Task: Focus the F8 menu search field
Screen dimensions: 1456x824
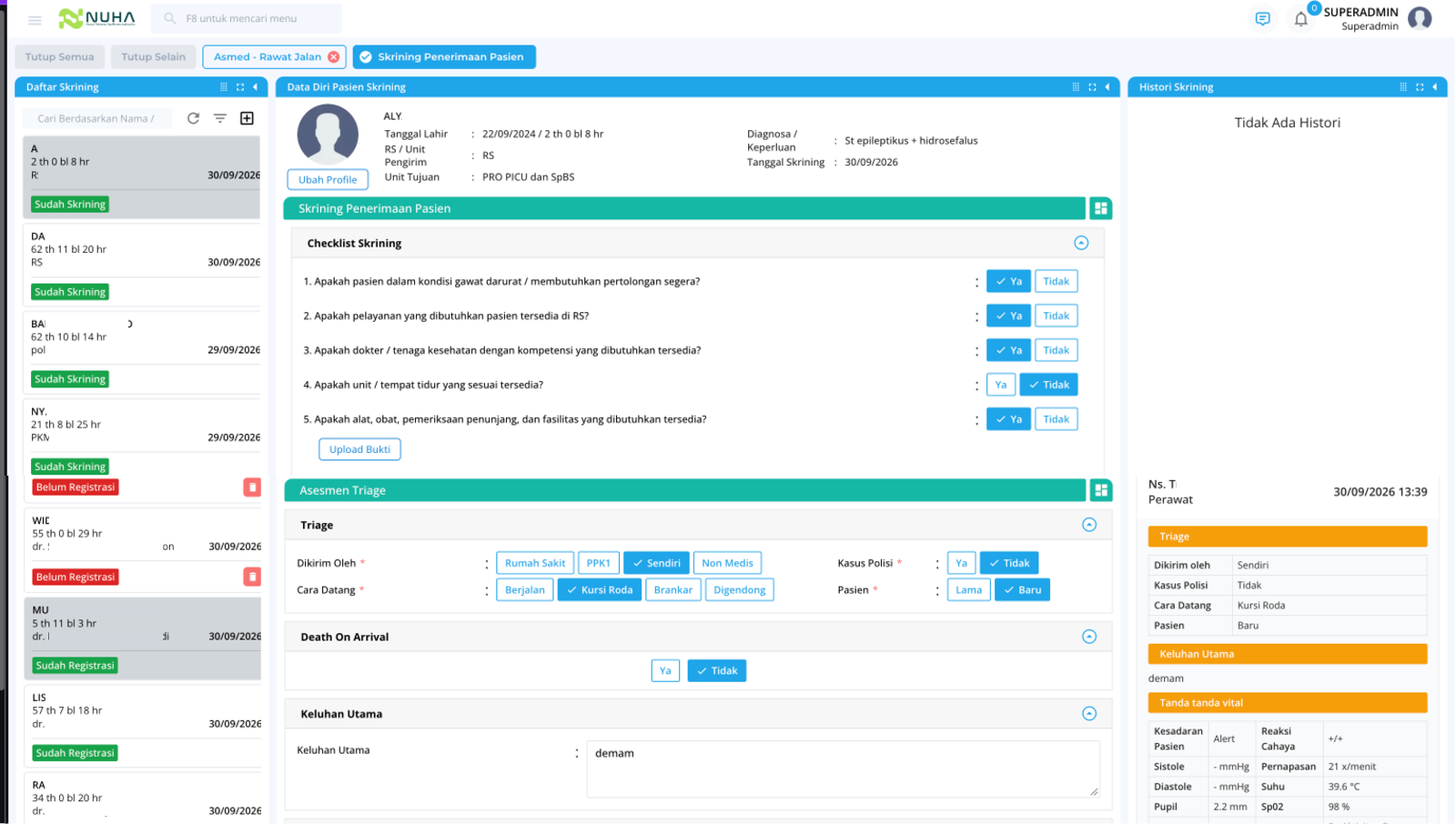Action: tap(247, 18)
